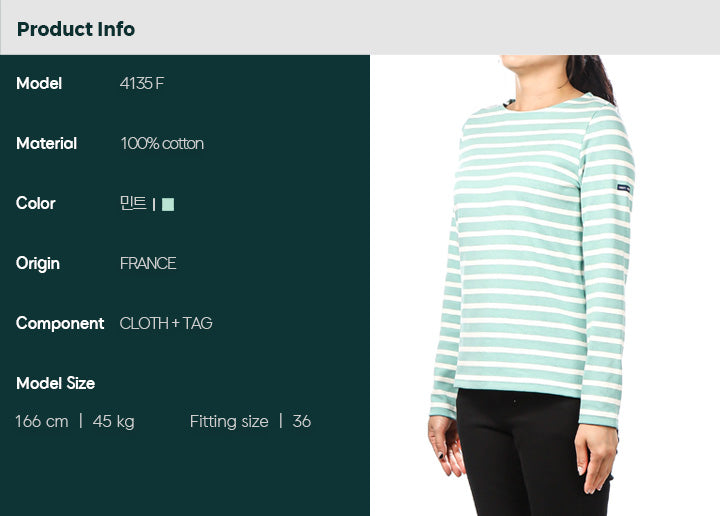Click the Model Size heading

tap(56, 383)
